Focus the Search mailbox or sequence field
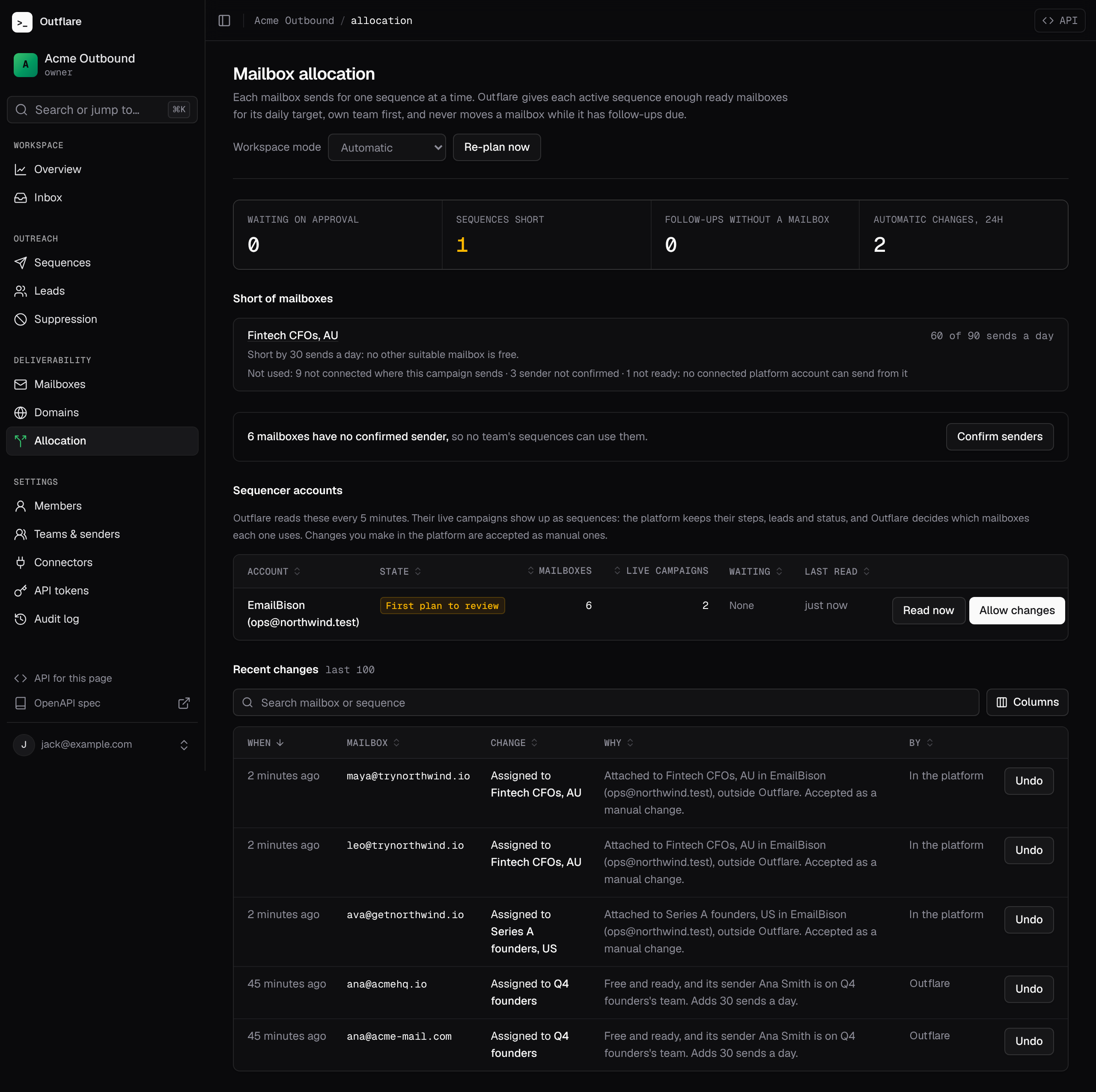 pos(606,703)
